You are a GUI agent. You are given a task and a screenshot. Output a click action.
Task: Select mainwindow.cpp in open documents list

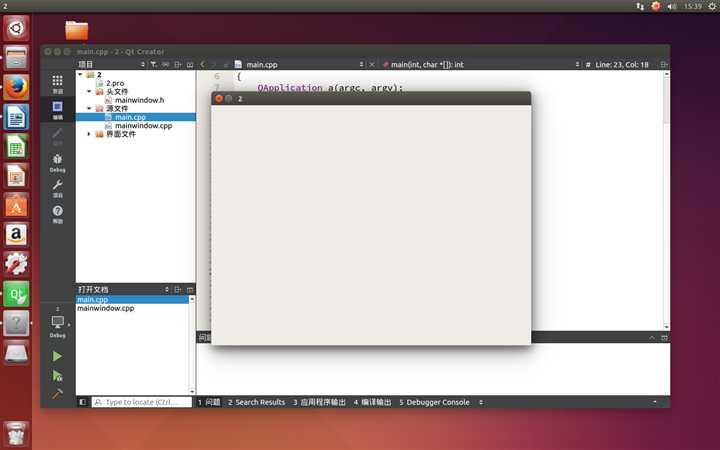[106, 308]
